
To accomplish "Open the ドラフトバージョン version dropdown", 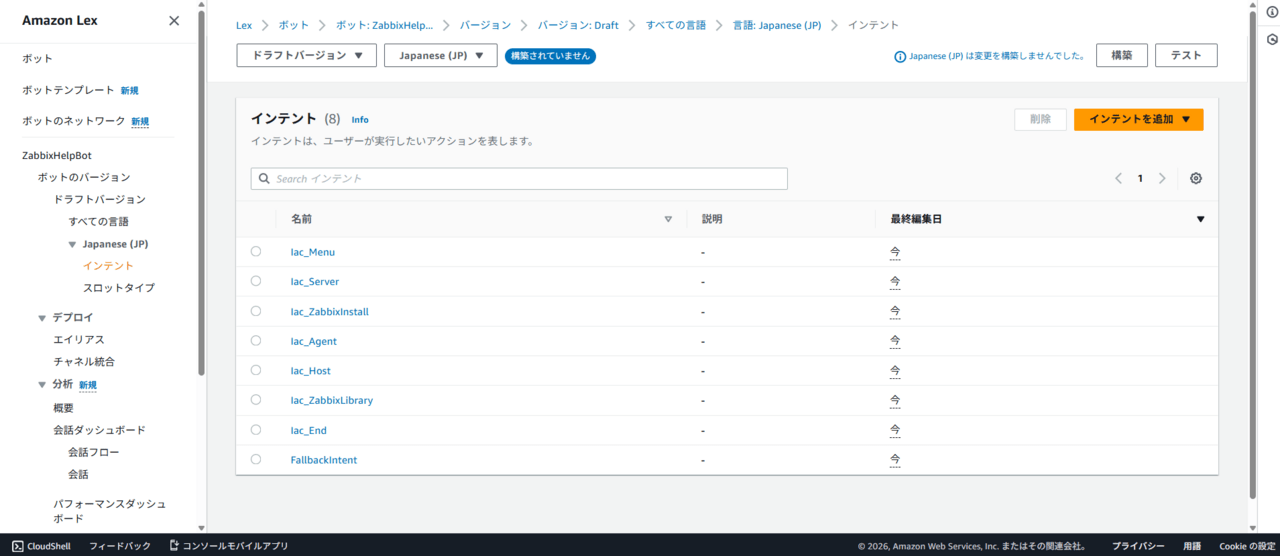I will coord(306,55).
